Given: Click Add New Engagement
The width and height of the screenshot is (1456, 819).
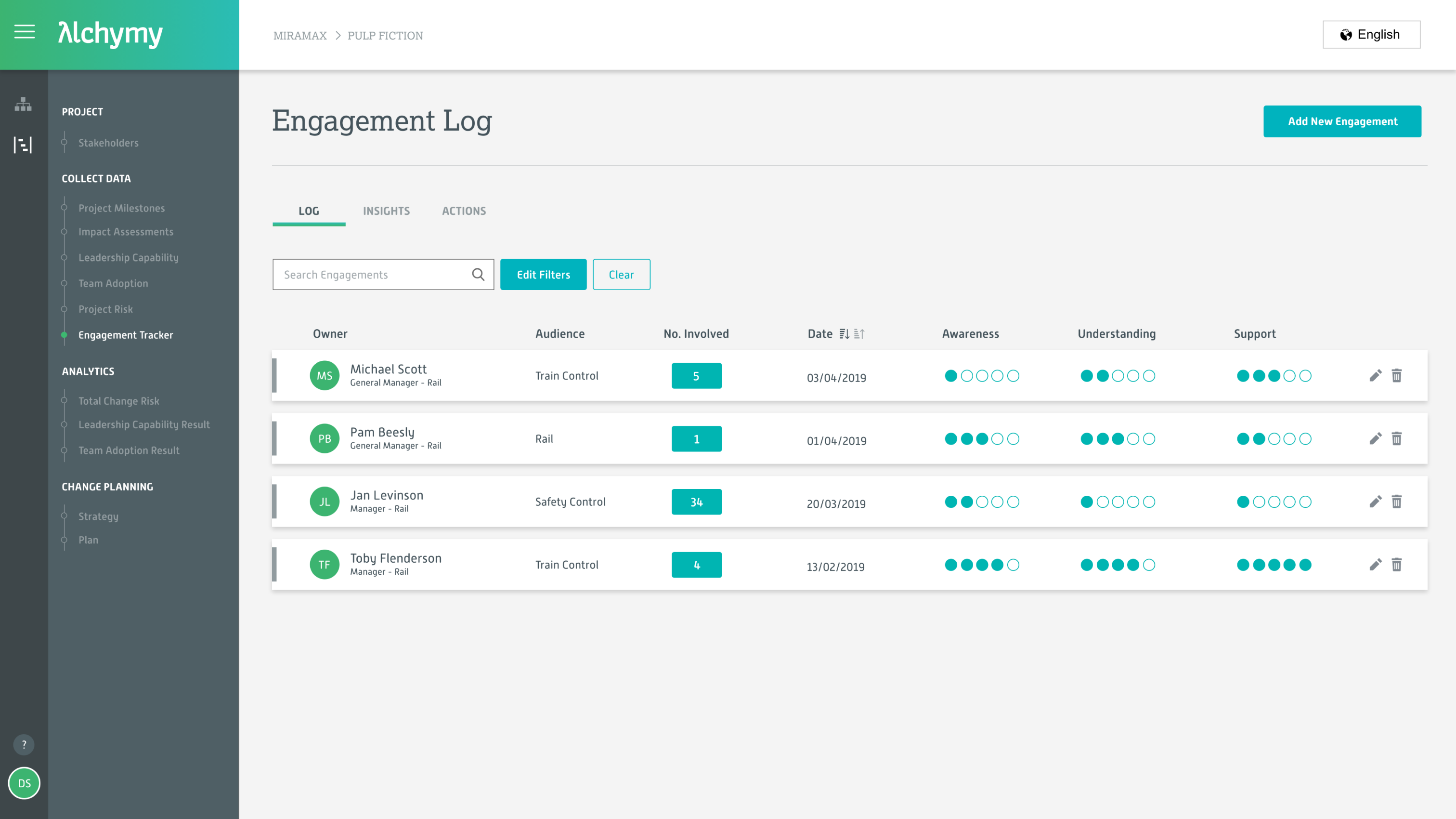Looking at the screenshot, I should [x=1342, y=121].
